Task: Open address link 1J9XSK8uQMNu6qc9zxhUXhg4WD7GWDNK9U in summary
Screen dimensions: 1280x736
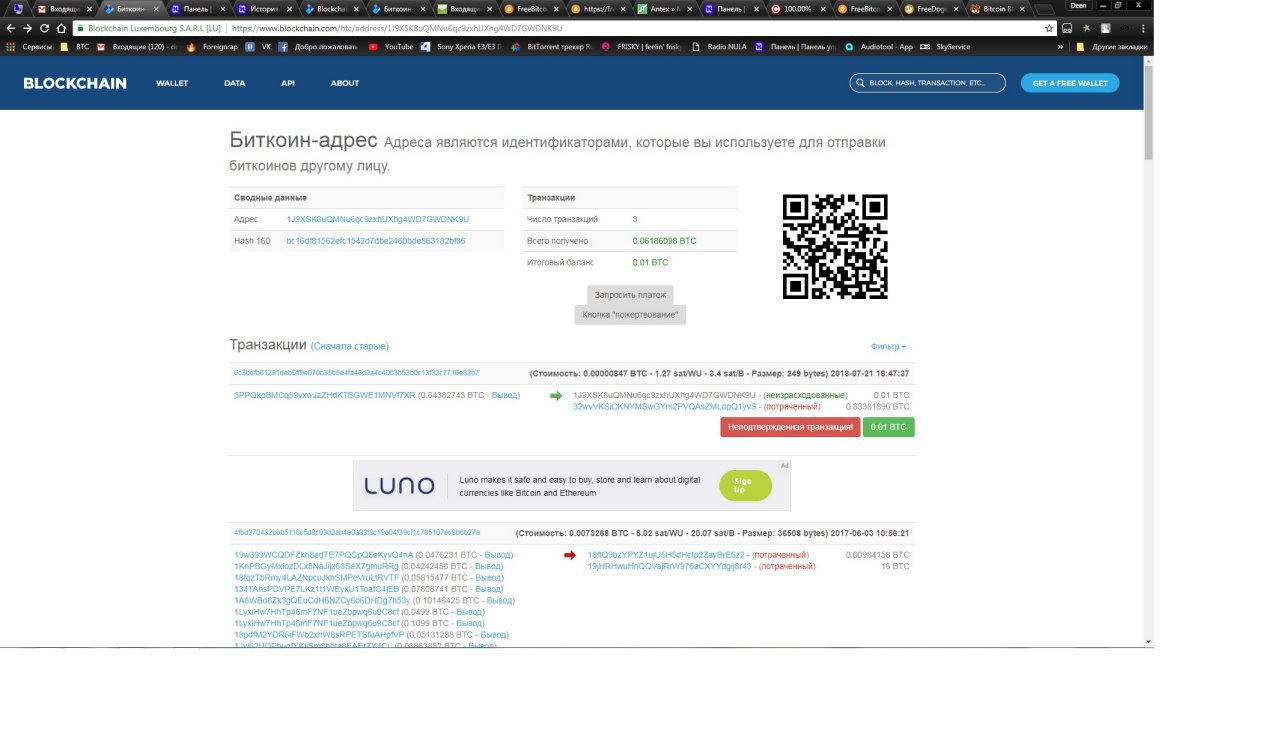Action: pyautogui.click(x=378, y=219)
